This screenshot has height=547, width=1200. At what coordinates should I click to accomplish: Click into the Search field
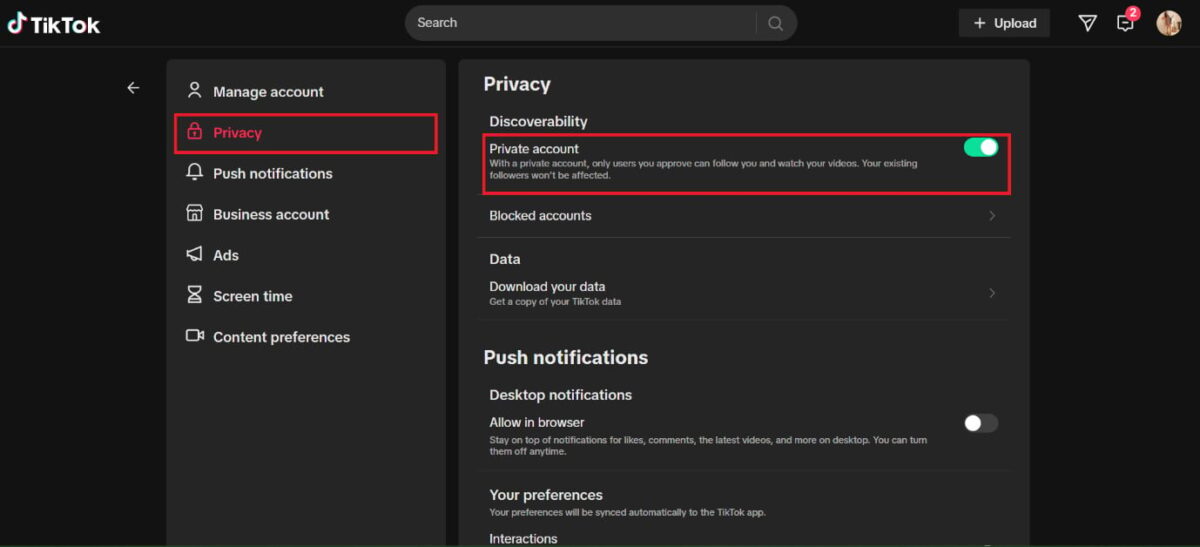click(581, 23)
